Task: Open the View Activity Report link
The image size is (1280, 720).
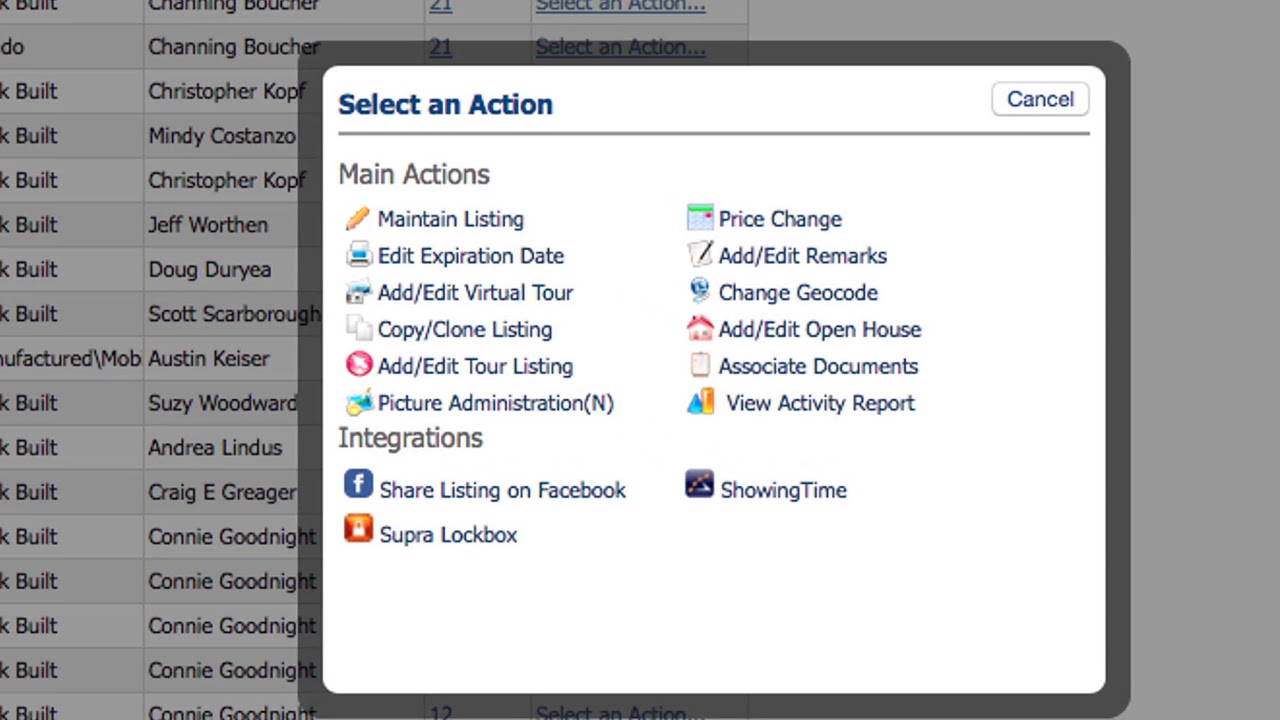Action: pyautogui.click(x=820, y=403)
